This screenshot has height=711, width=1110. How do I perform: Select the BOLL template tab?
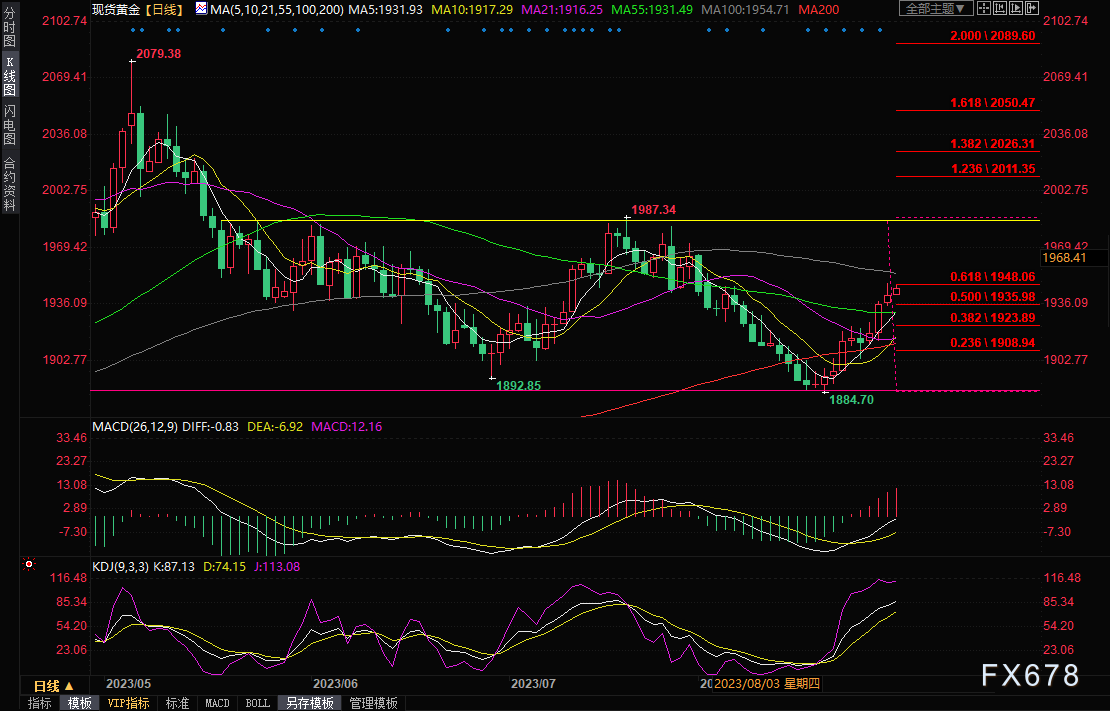[x=257, y=703]
